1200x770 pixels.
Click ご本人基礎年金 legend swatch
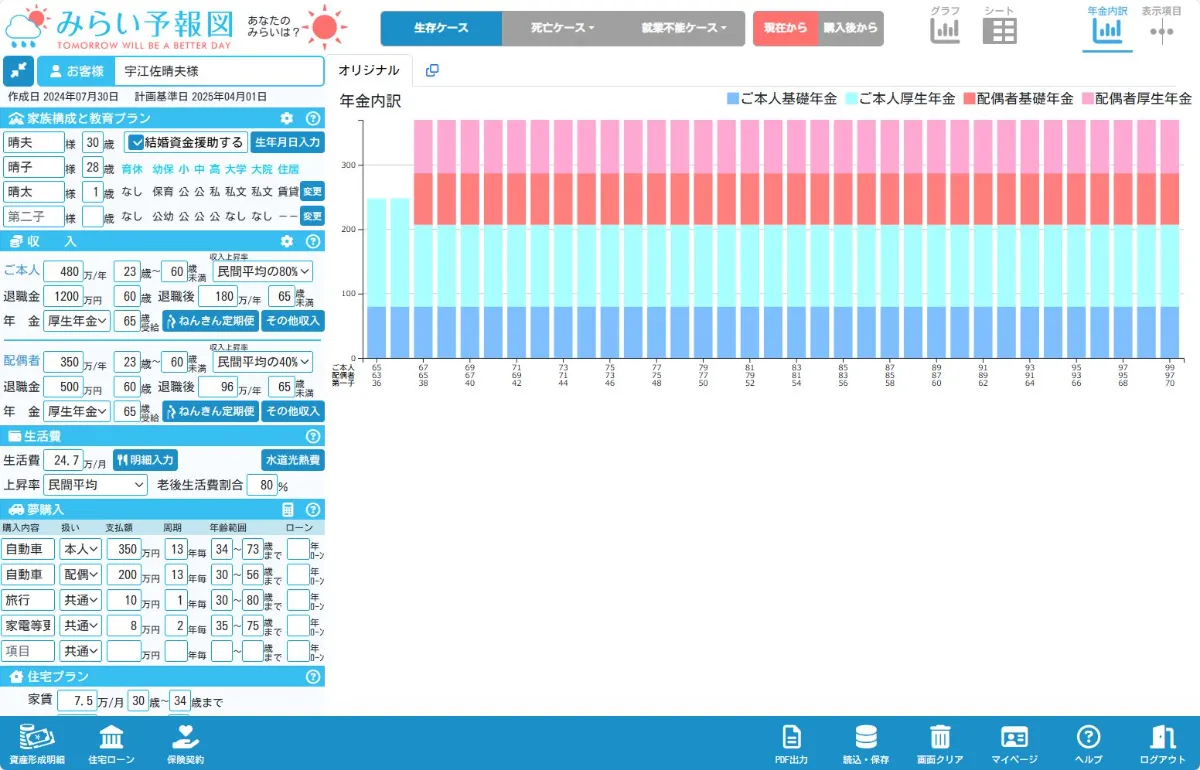[x=733, y=99]
